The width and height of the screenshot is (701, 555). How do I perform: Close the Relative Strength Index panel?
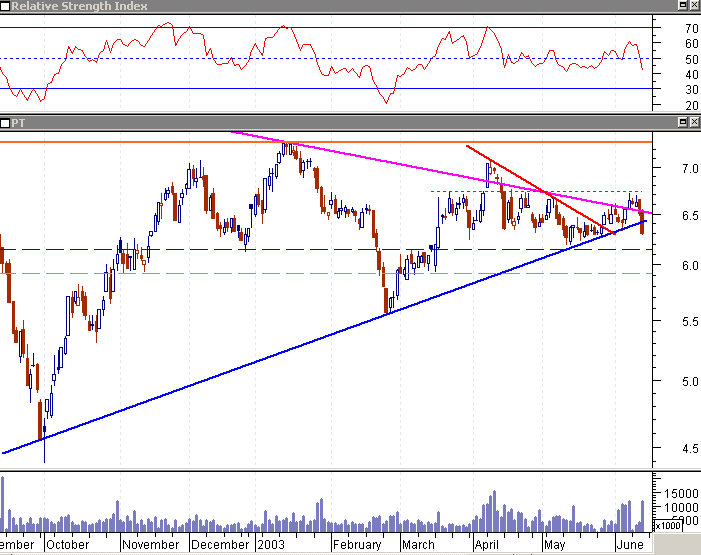pos(694,5)
